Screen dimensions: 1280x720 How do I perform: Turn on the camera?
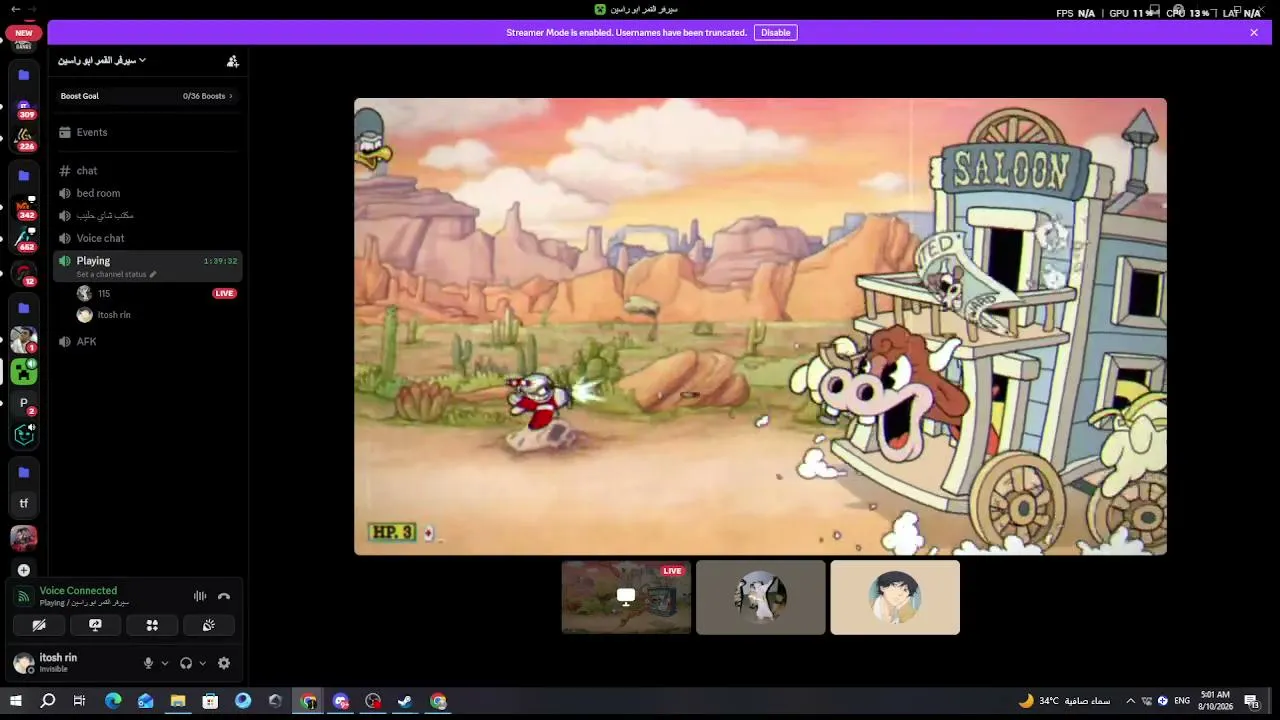click(x=39, y=625)
